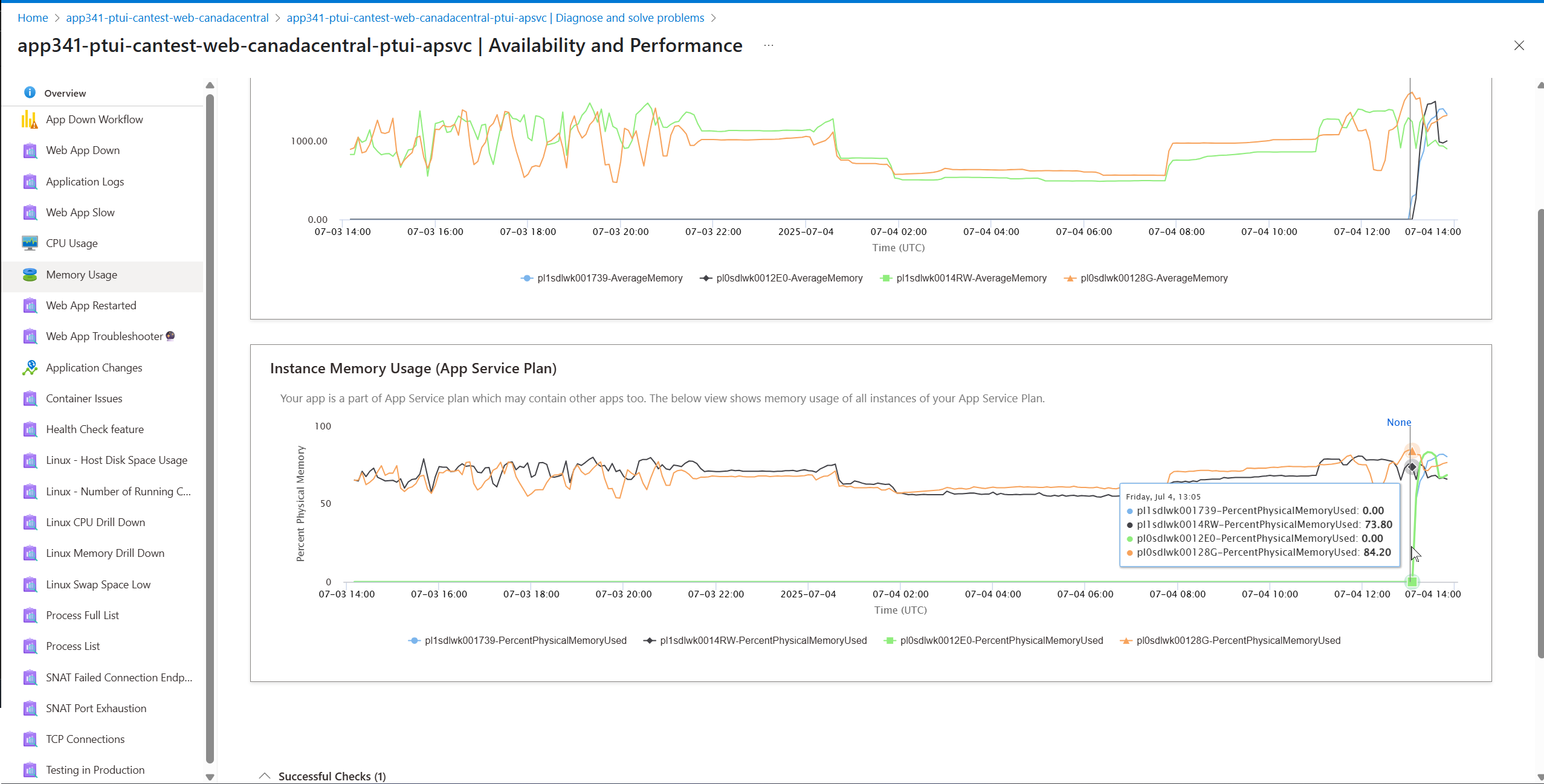The height and width of the screenshot is (784, 1544).
Task: Click the Container Issues icon
Action: pos(30,399)
